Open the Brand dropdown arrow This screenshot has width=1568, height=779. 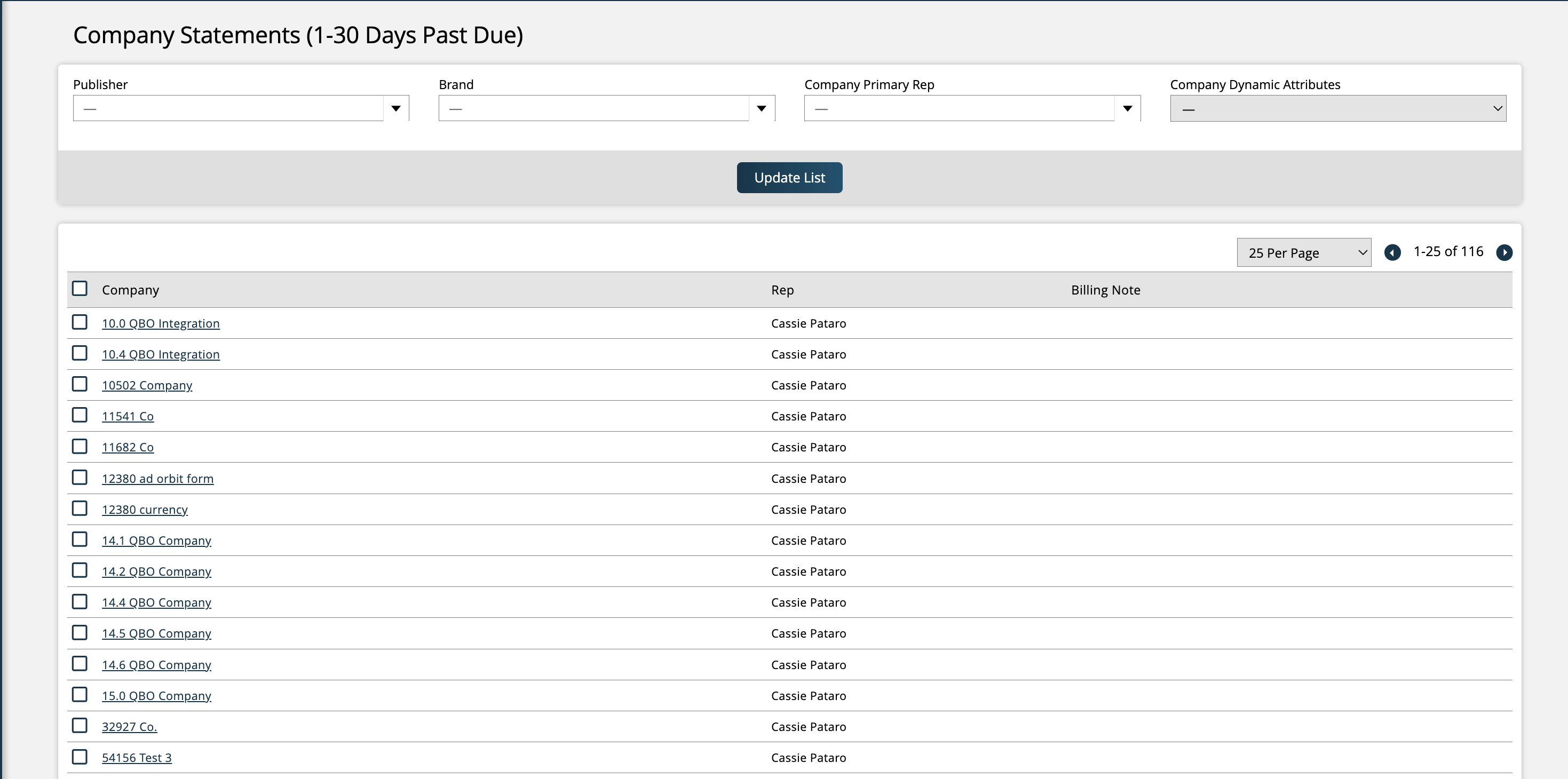click(x=761, y=108)
